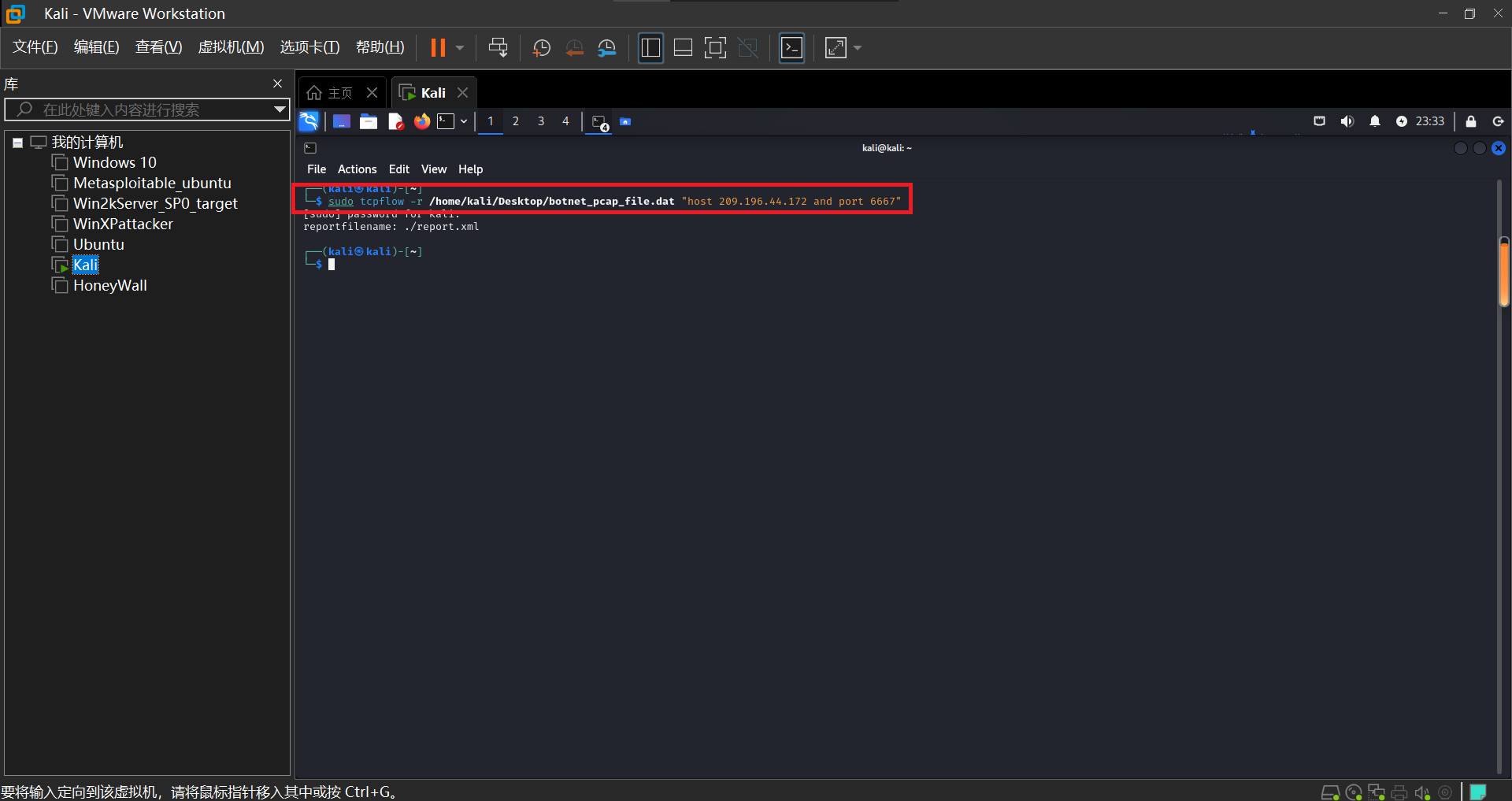Switch to workspace 2
1512x801 pixels.
coord(516,121)
